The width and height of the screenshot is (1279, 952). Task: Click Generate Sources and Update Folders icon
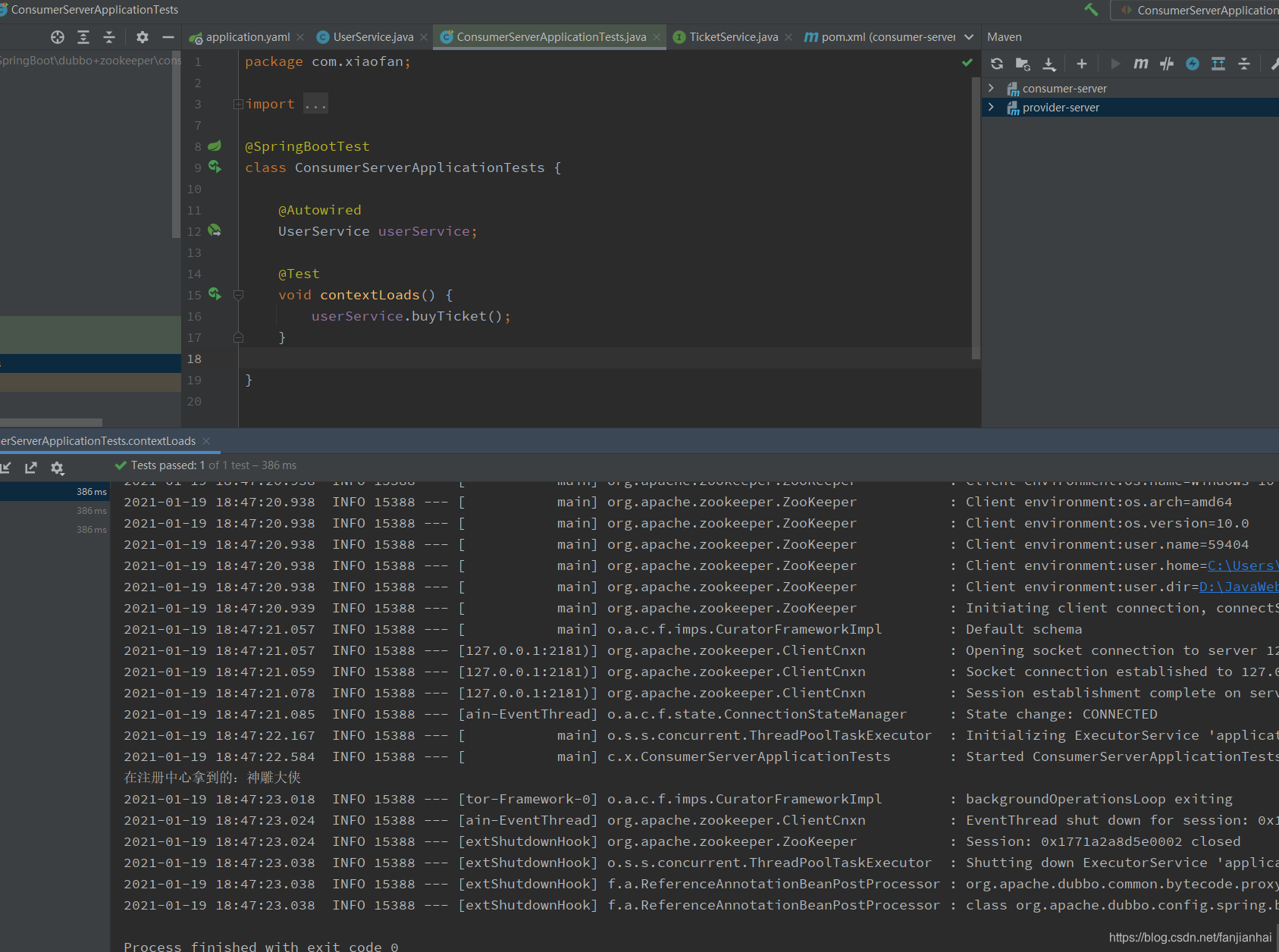coord(1023,64)
